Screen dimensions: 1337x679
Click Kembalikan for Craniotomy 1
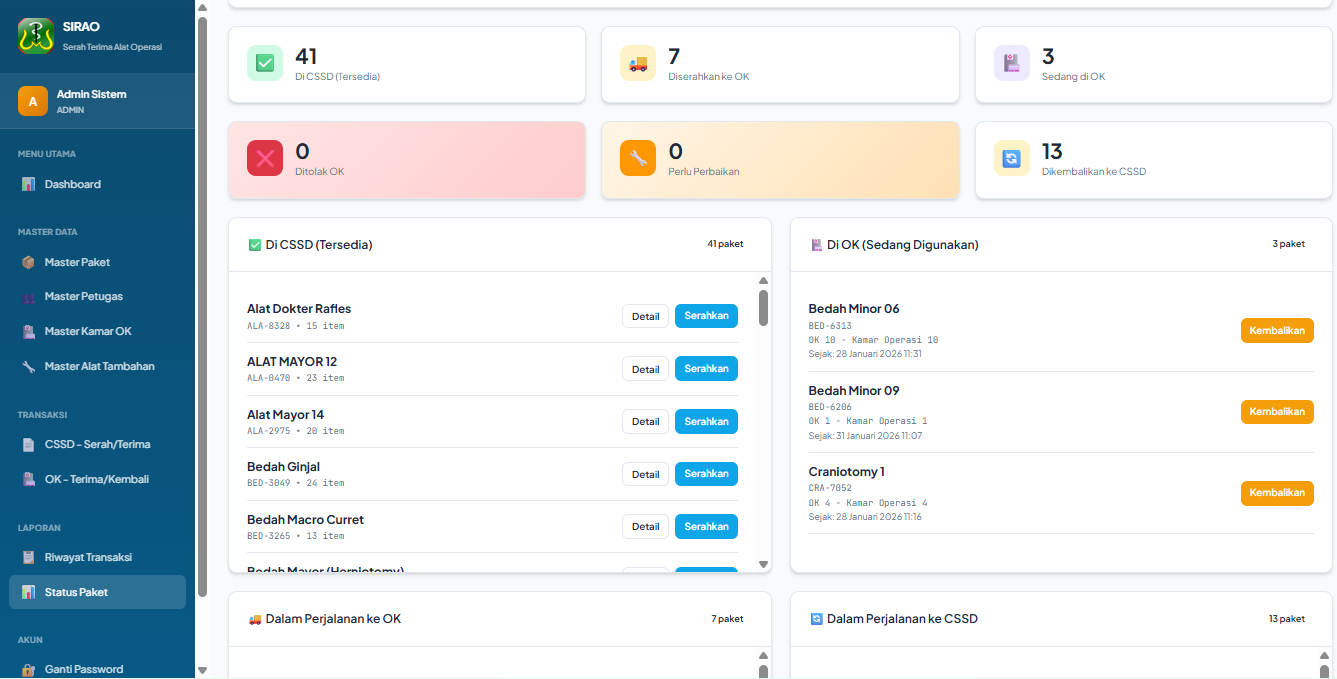[1277, 493]
